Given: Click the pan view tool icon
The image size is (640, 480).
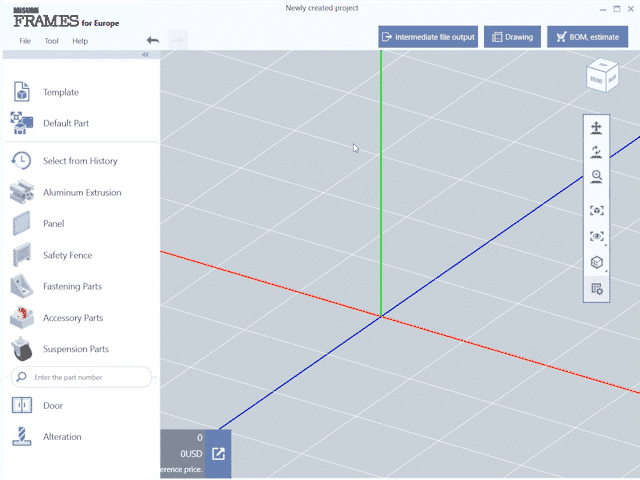Looking at the screenshot, I should (597, 128).
